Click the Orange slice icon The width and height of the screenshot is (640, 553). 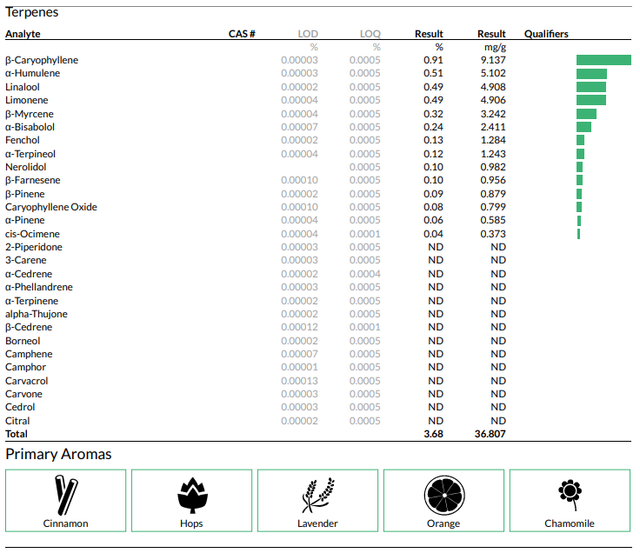444,495
